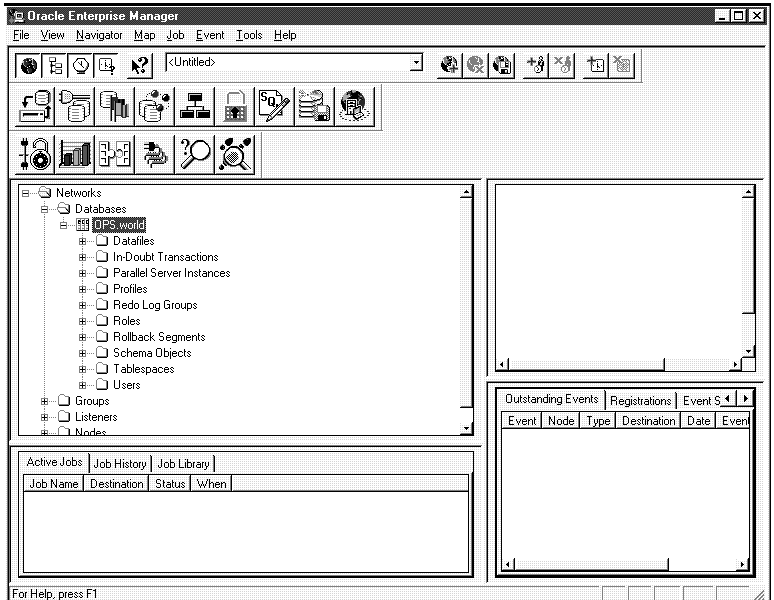Image resolution: width=774 pixels, height=600 pixels.
Task: Launch Data Manager plug-and-database icon
Action: 75,106
